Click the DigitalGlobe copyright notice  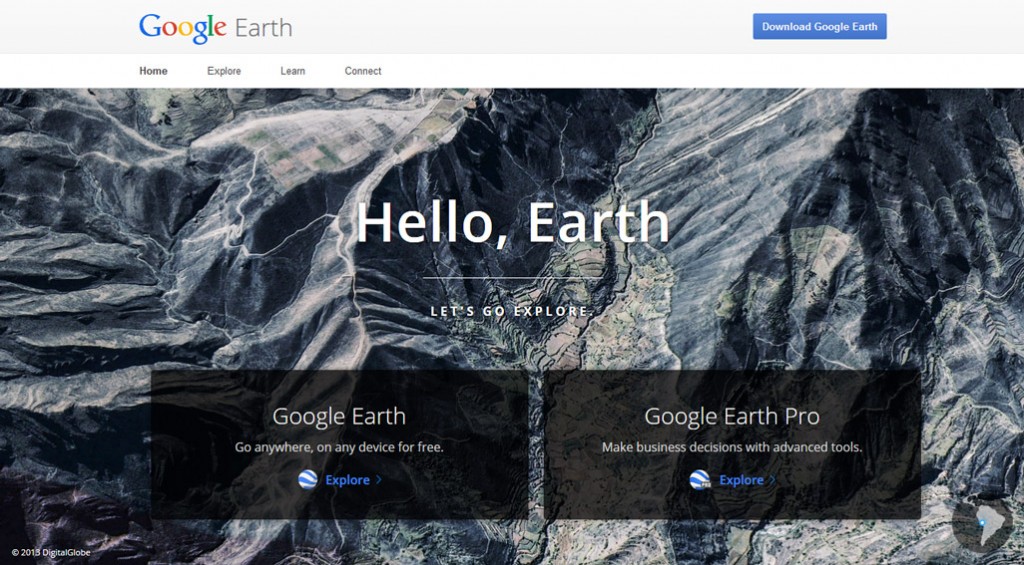pyautogui.click(x=51, y=553)
